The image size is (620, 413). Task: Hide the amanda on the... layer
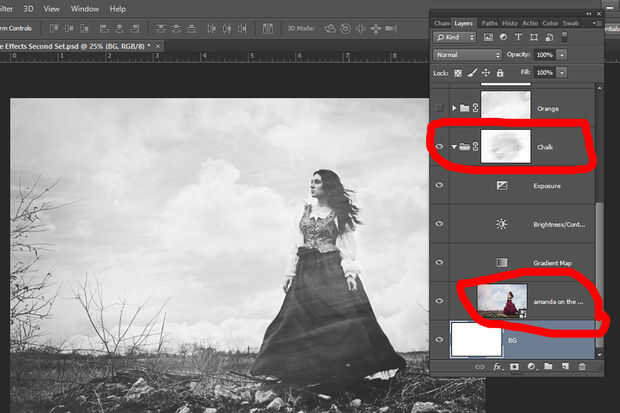tap(439, 301)
